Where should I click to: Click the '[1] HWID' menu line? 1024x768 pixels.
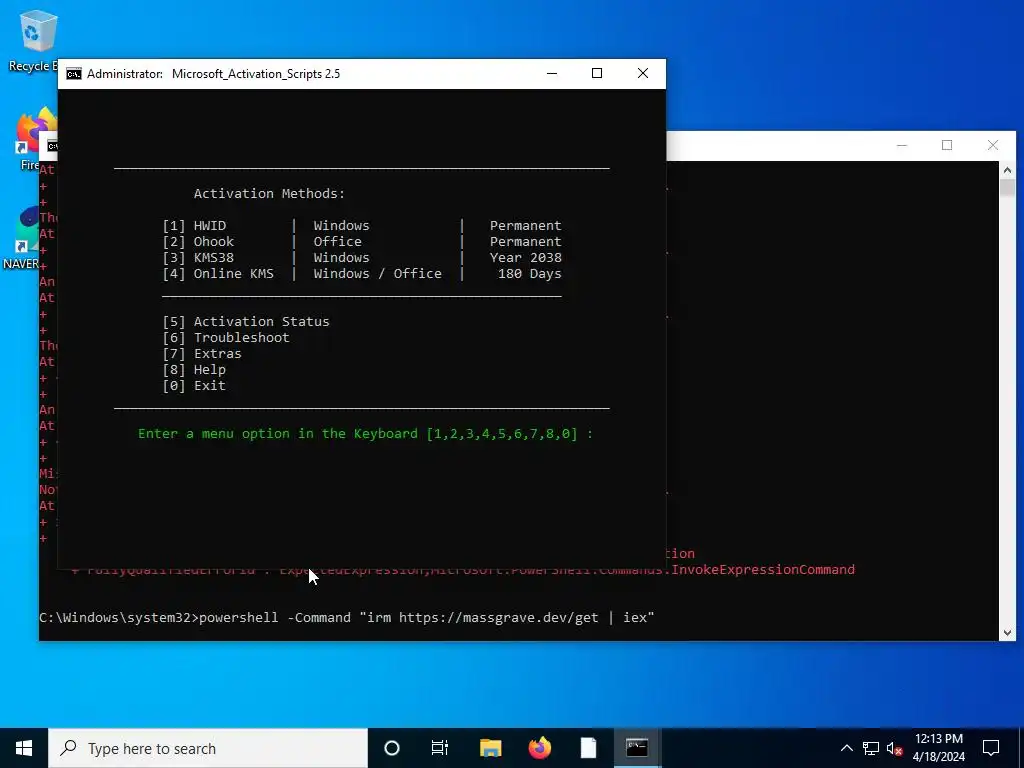[x=362, y=225]
